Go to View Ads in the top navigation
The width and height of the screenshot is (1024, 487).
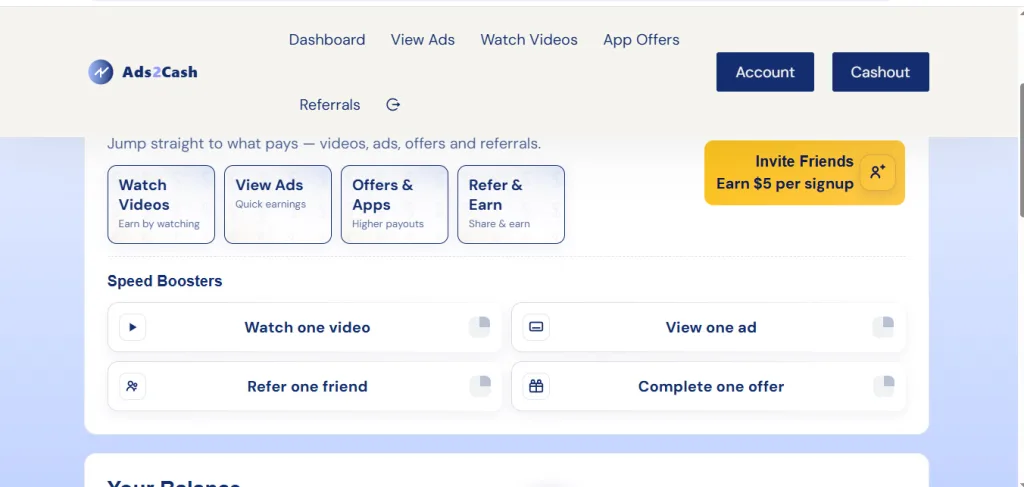click(422, 40)
